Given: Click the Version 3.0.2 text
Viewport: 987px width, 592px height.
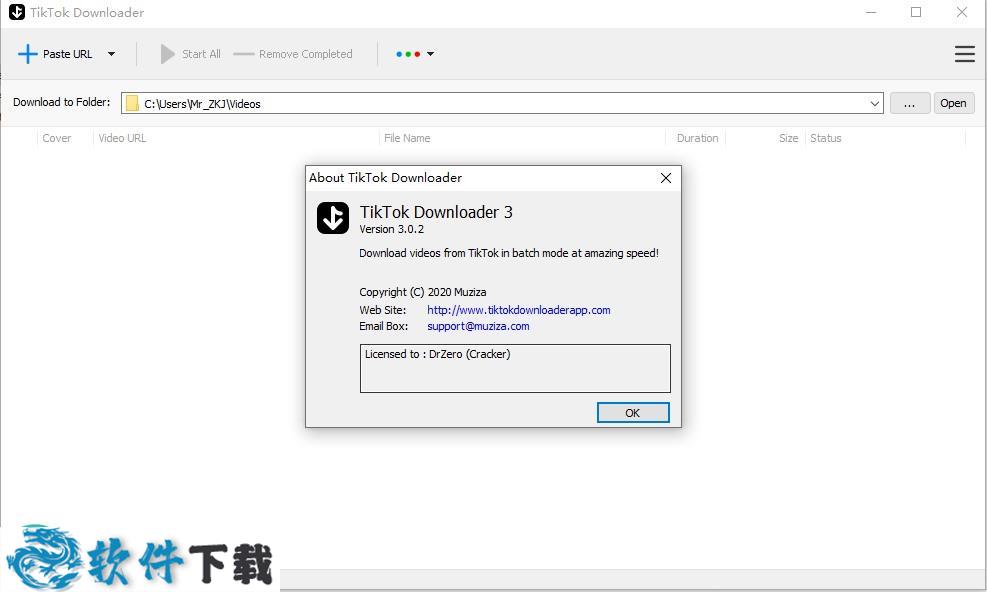Looking at the screenshot, I should 392,229.
